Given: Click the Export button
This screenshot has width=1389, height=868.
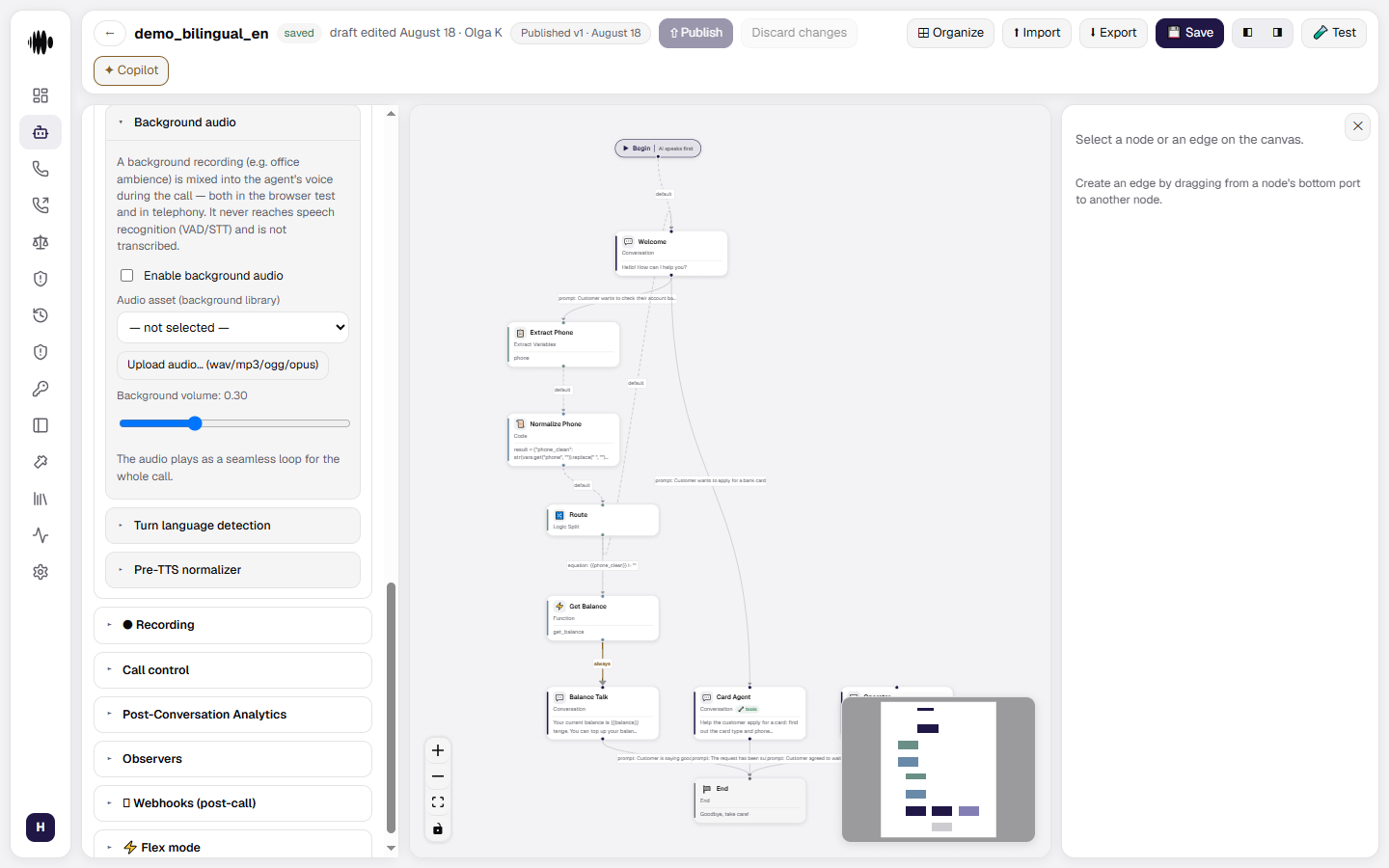Looking at the screenshot, I should (x=1113, y=33).
